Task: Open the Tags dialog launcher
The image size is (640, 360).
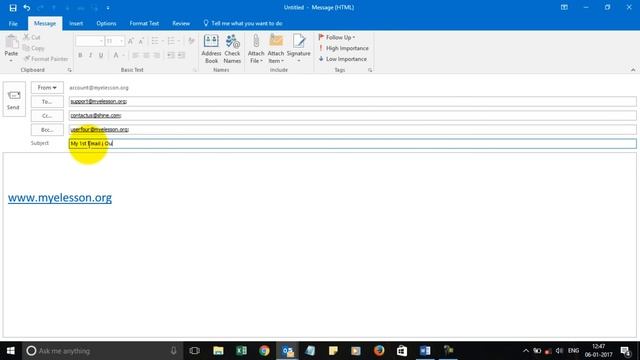Action: (370, 70)
